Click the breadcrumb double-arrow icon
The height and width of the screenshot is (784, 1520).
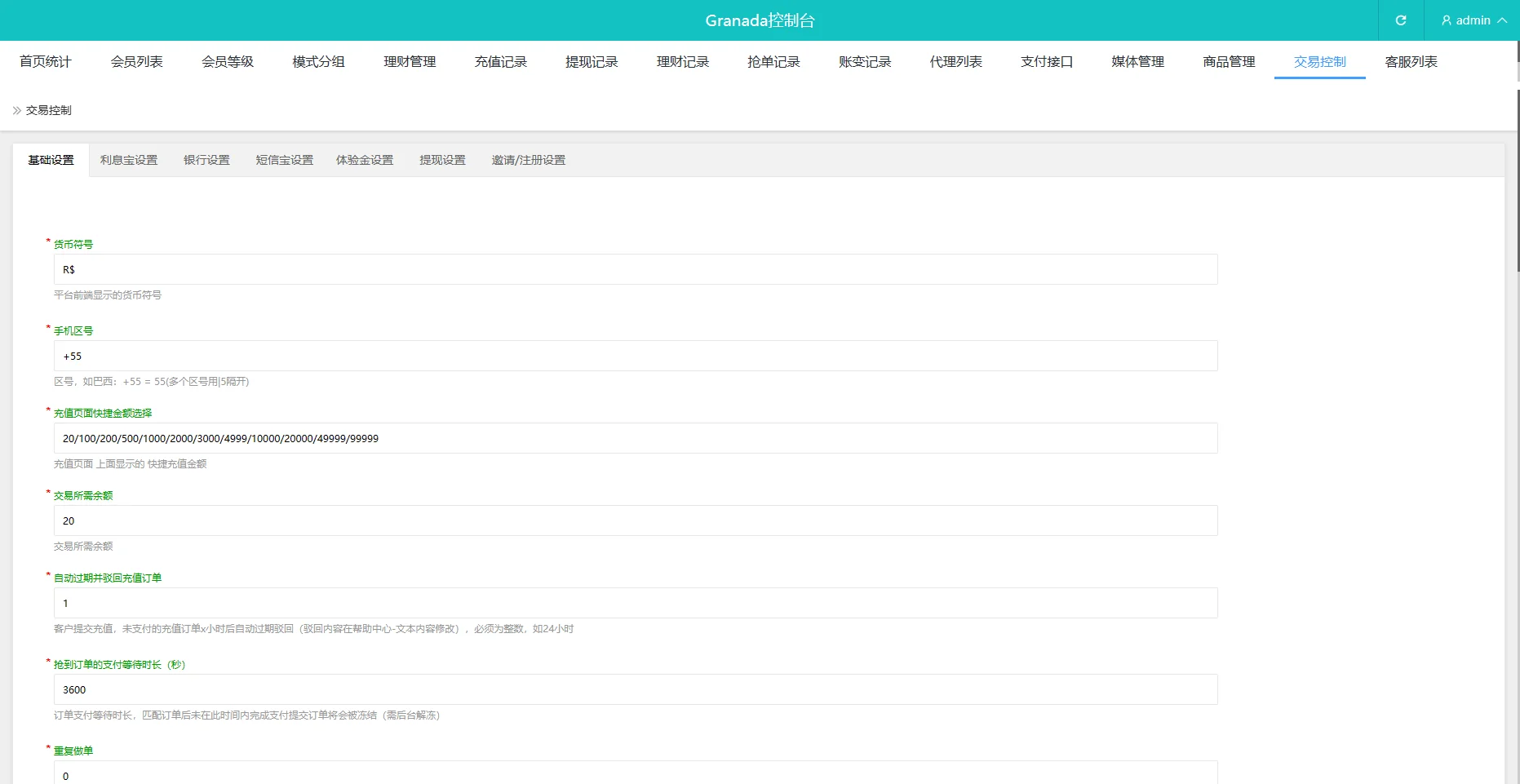(x=17, y=110)
